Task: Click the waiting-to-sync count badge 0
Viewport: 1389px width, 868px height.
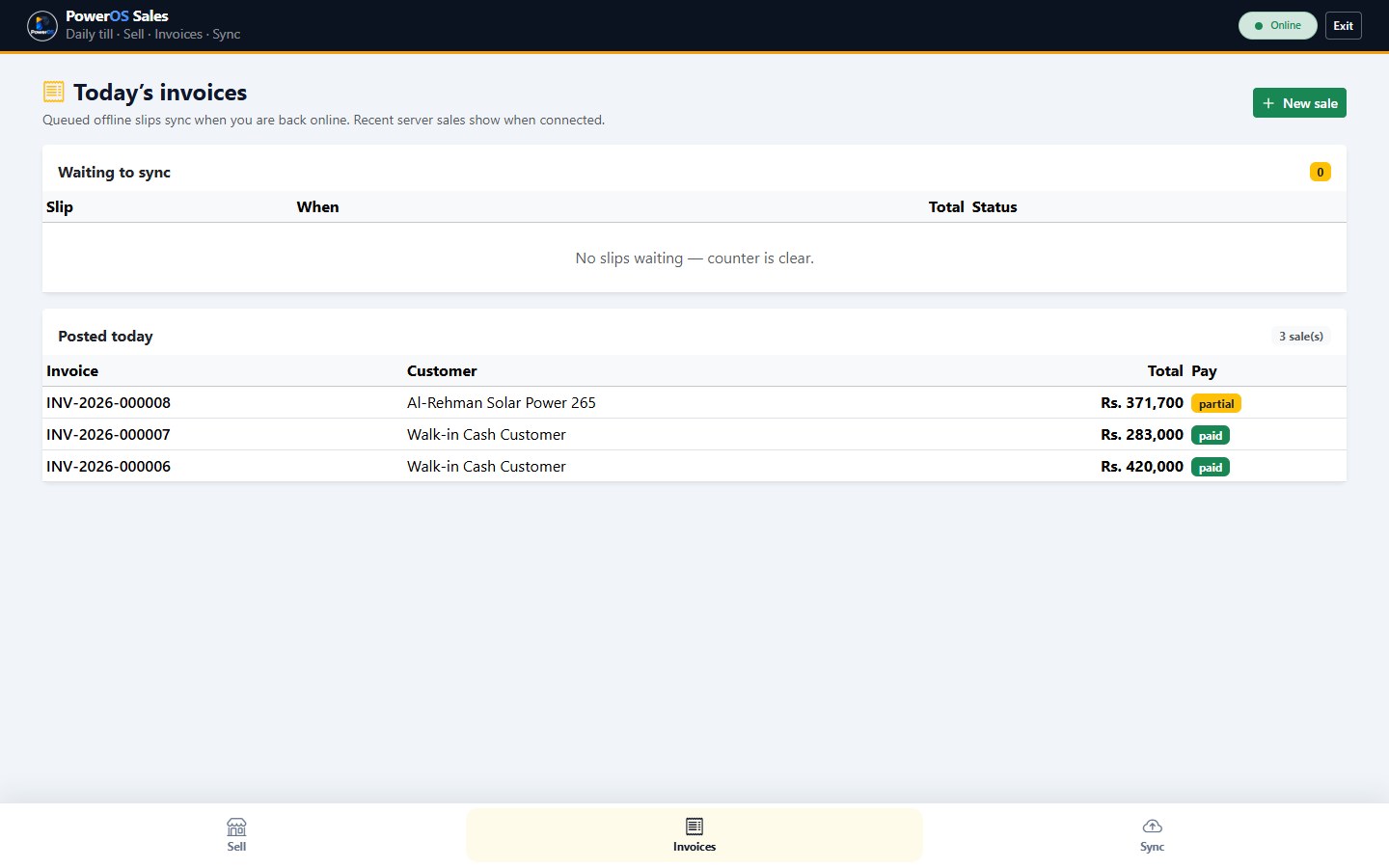Action: point(1320,172)
